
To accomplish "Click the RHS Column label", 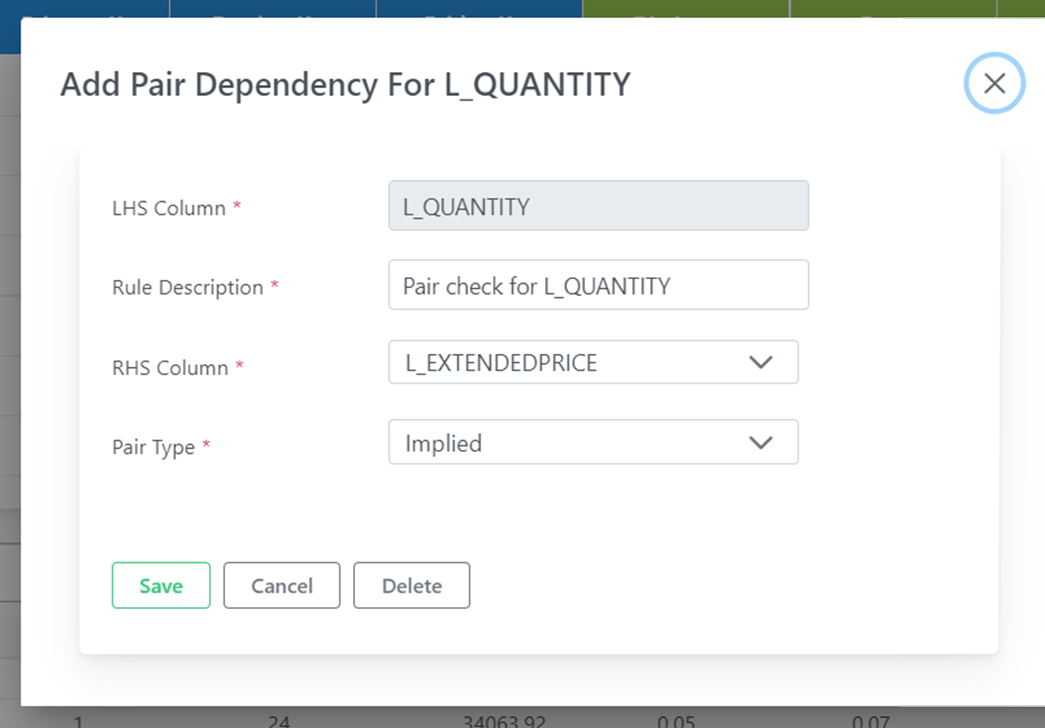I will tap(170, 368).
